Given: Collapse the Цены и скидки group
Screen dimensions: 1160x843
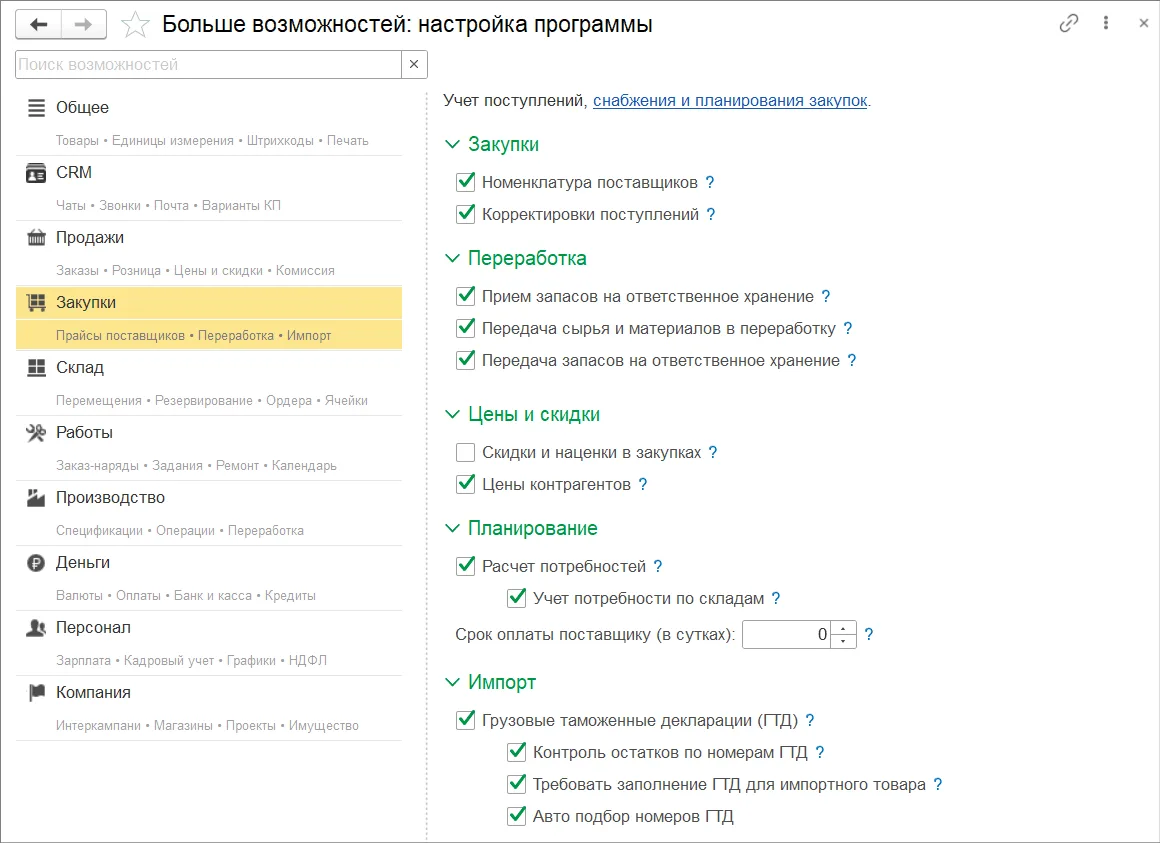Looking at the screenshot, I should pyautogui.click(x=452, y=415).
